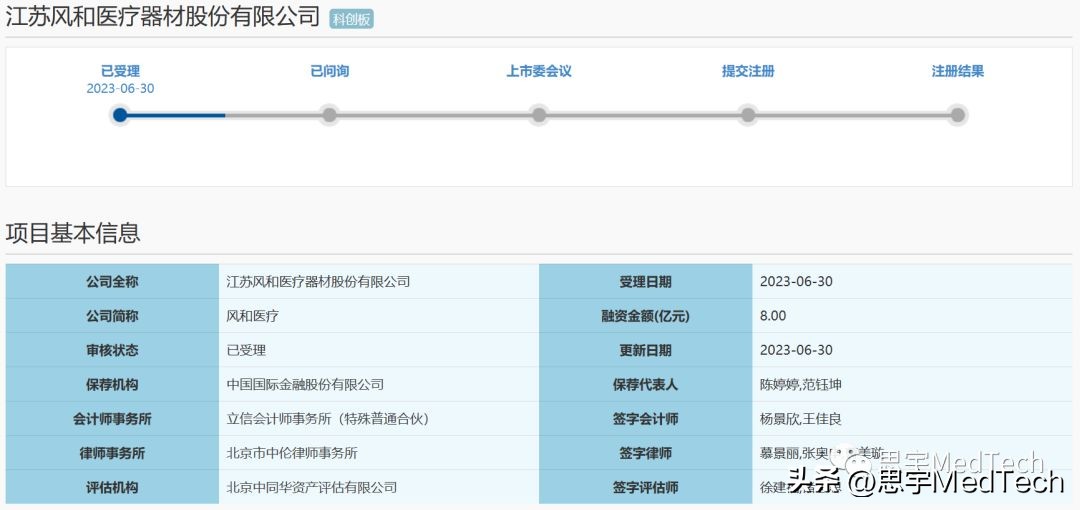Click the 更新日期 header cell

point(645,350)
